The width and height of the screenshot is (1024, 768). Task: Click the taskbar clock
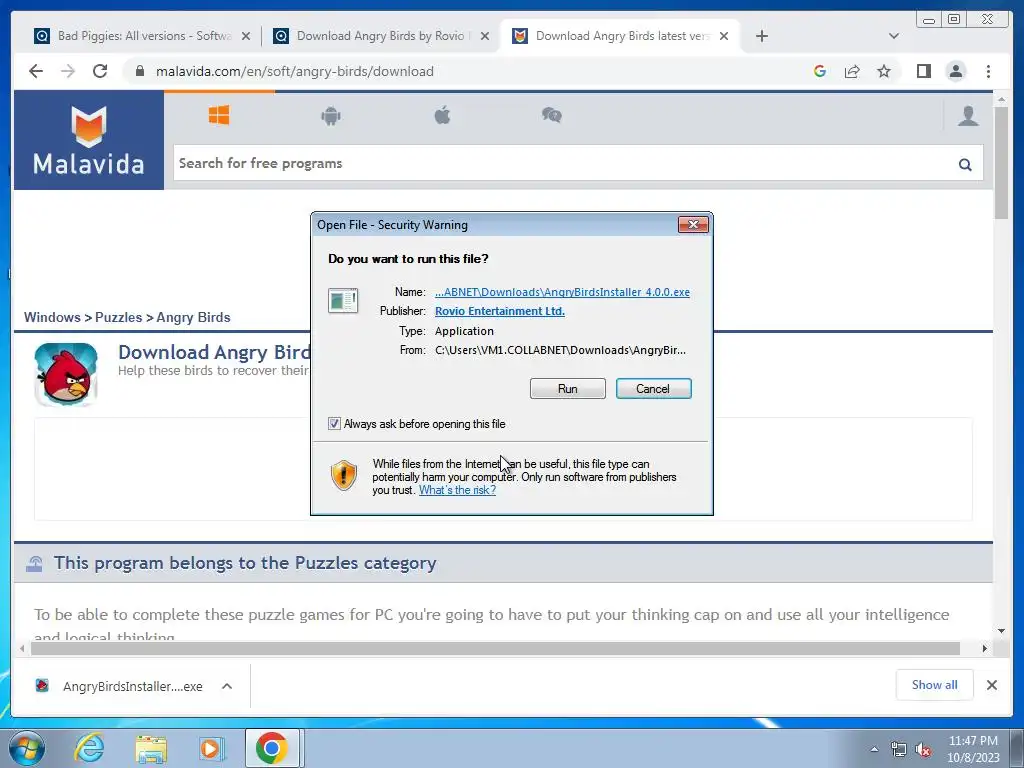click(973, 749)
